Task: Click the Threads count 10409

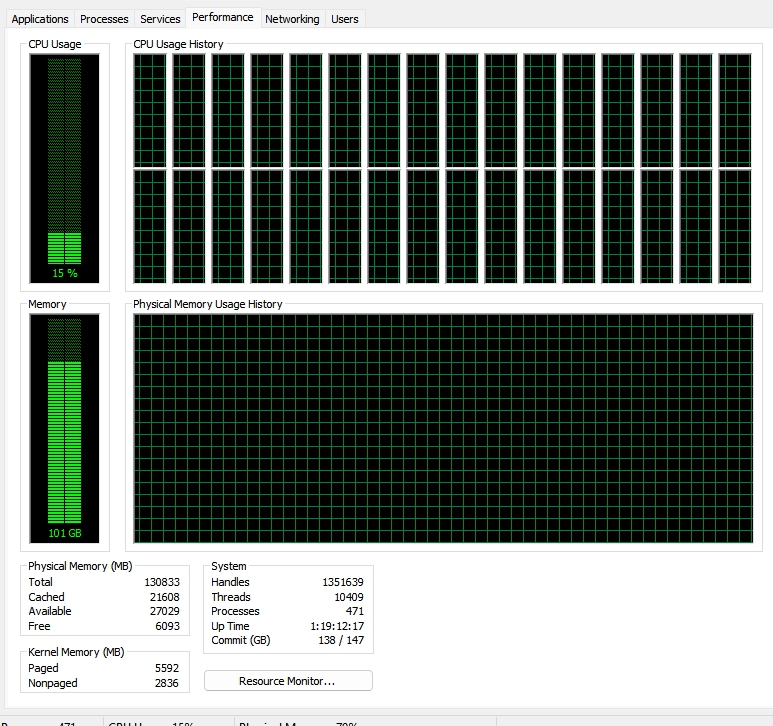Action: pyautogui.click(x=349, y=597)
